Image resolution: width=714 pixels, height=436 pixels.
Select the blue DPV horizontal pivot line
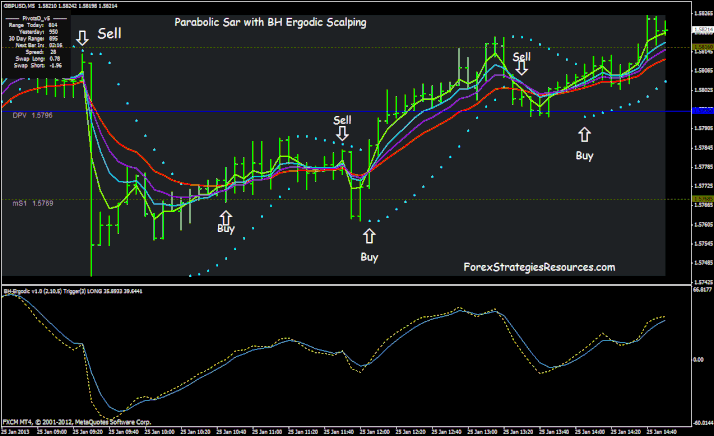pyautogui.click(x=346, y=111)
